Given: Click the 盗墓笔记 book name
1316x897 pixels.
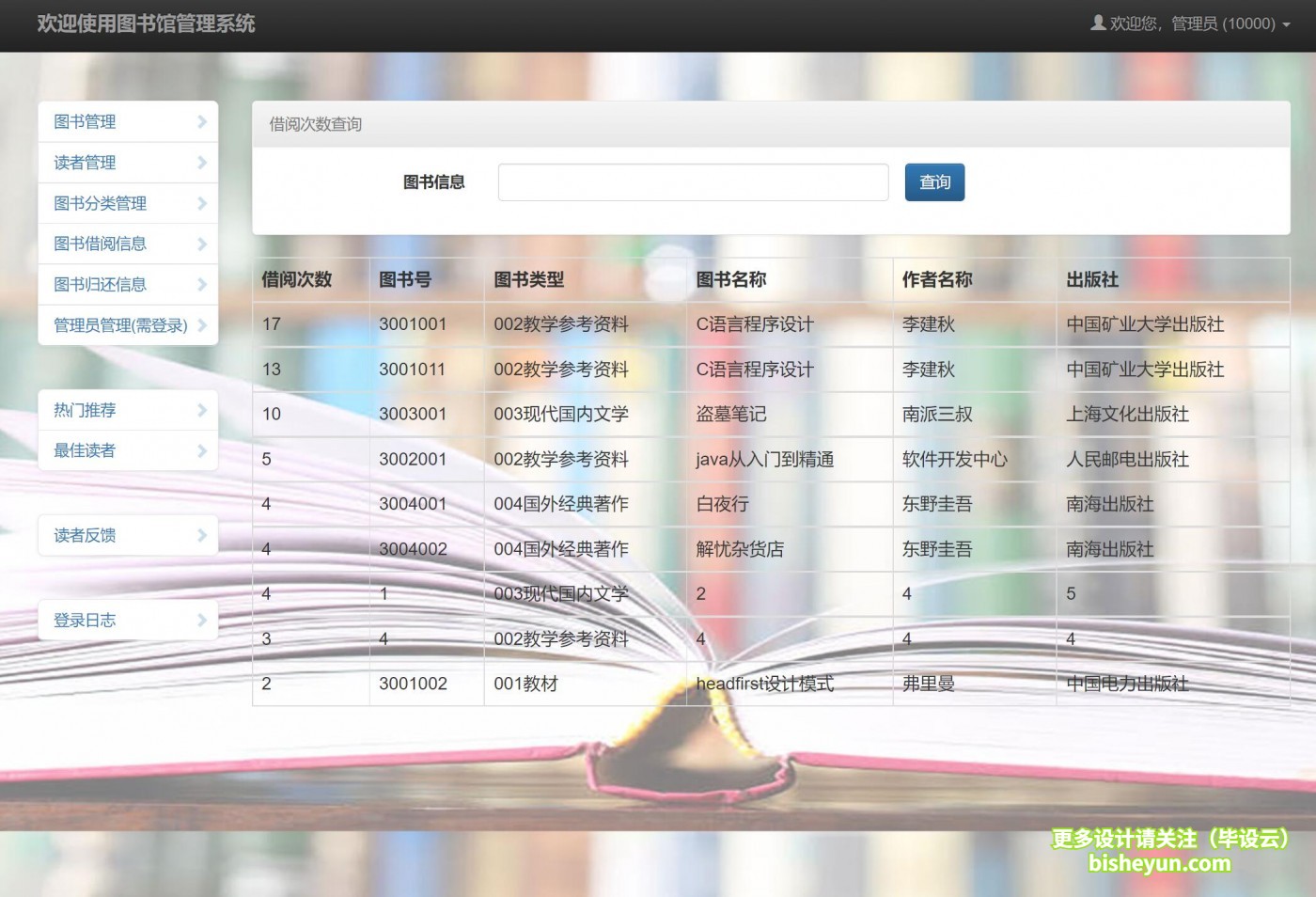Looking at the screenshot, I should 731,414.
